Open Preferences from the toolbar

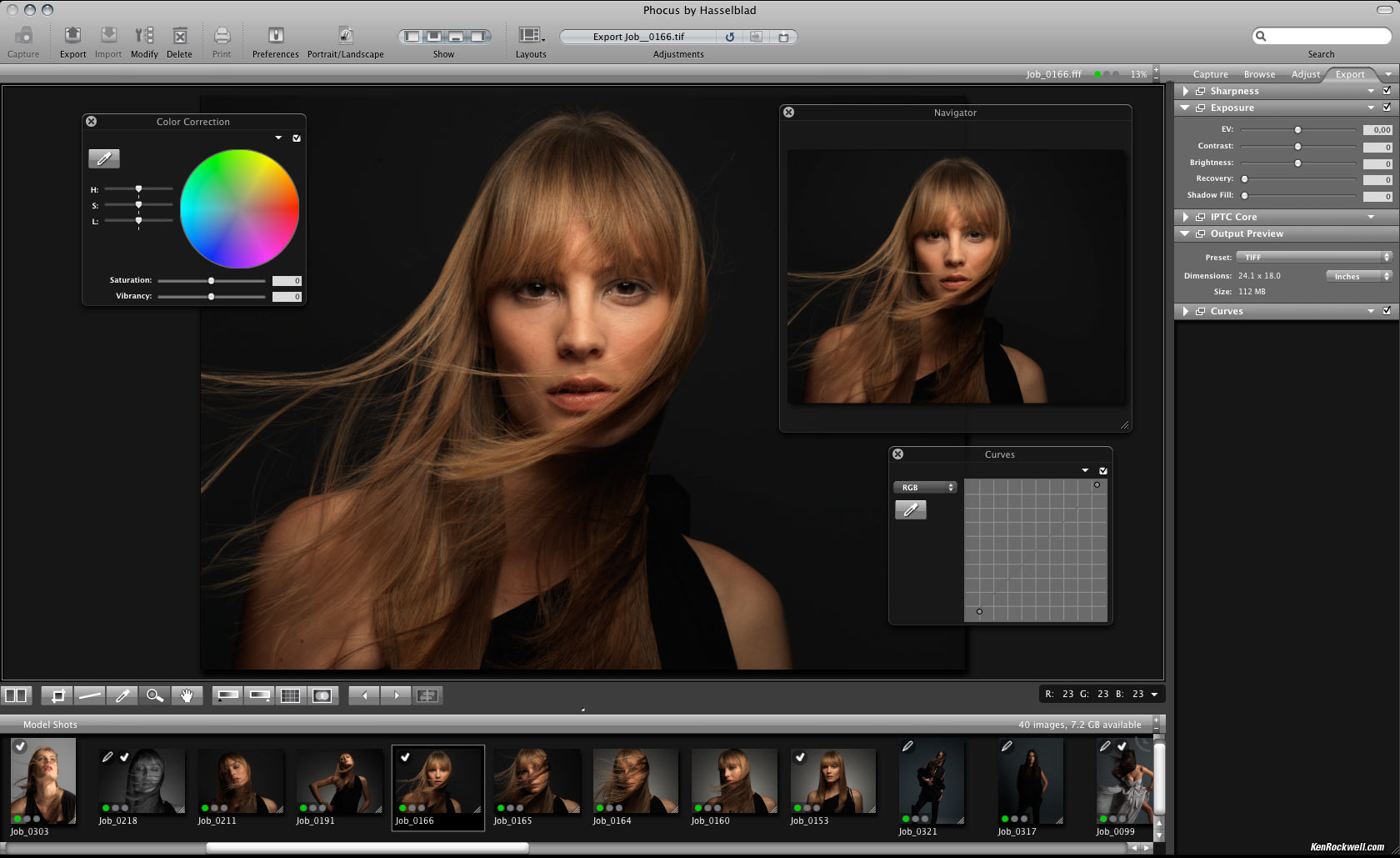pos(275,36)
